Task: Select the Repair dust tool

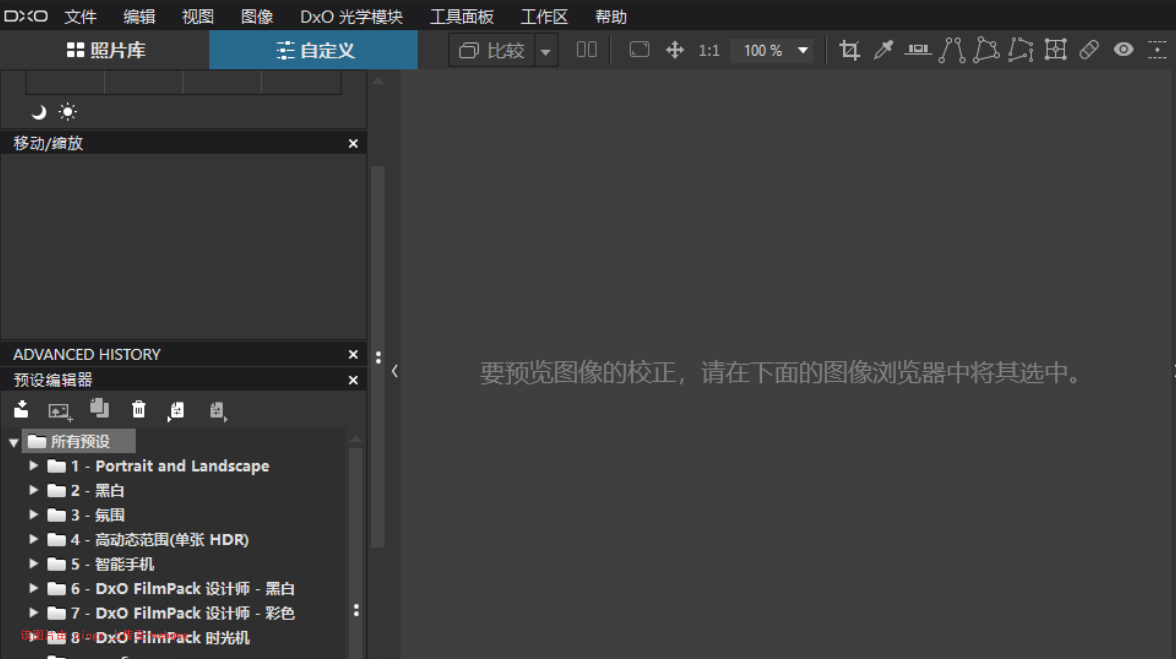Action: coord(1089,50)
